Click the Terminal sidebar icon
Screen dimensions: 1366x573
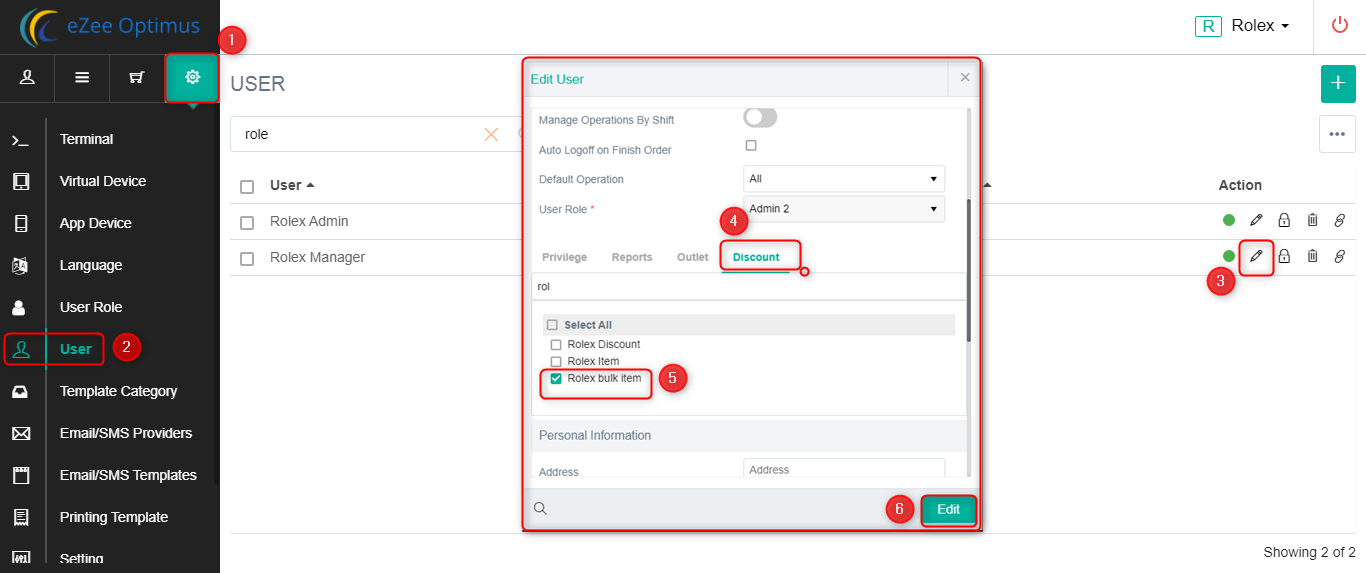(20, 140)
